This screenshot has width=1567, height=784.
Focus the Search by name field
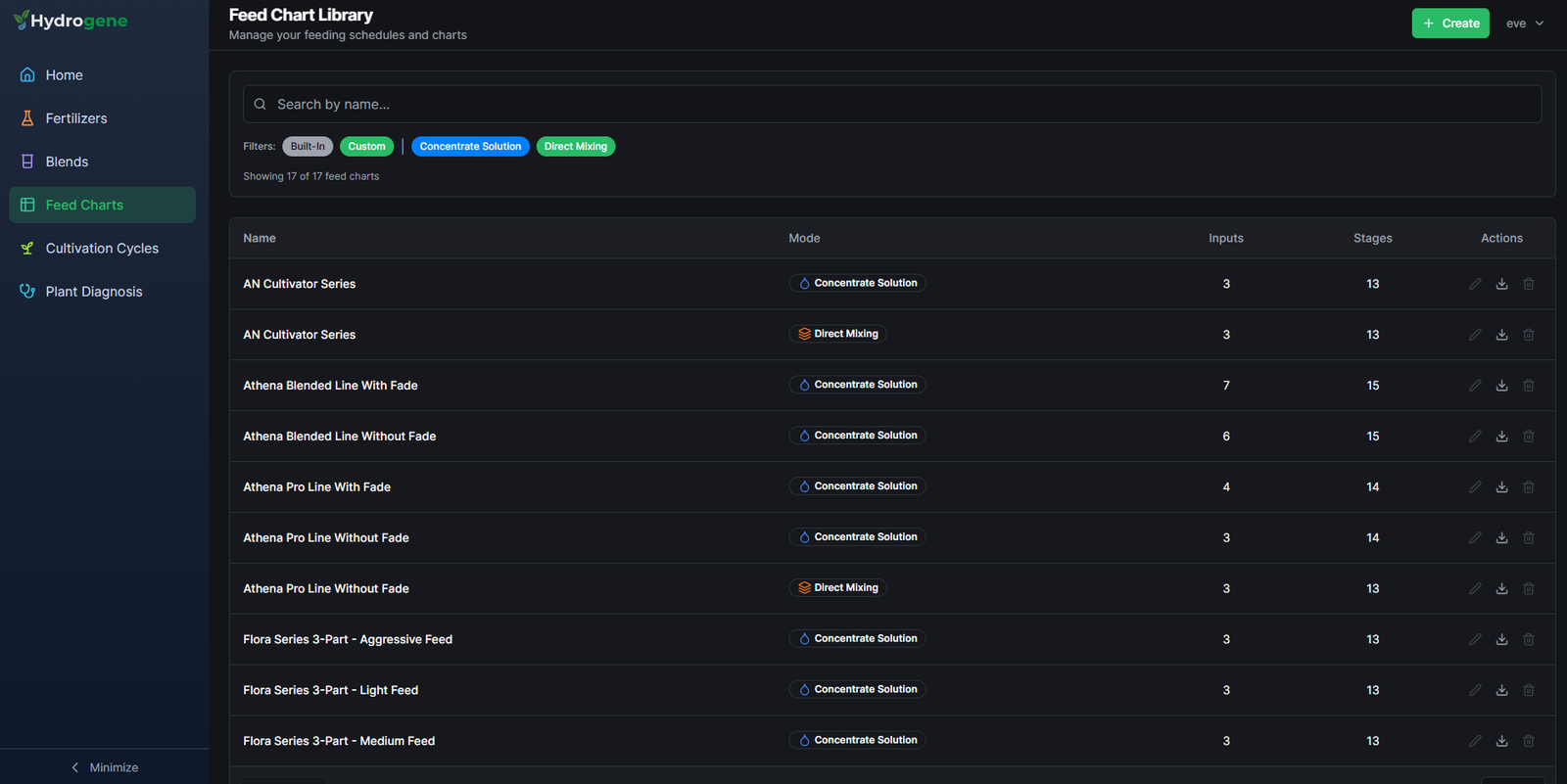tap(892, 105)
